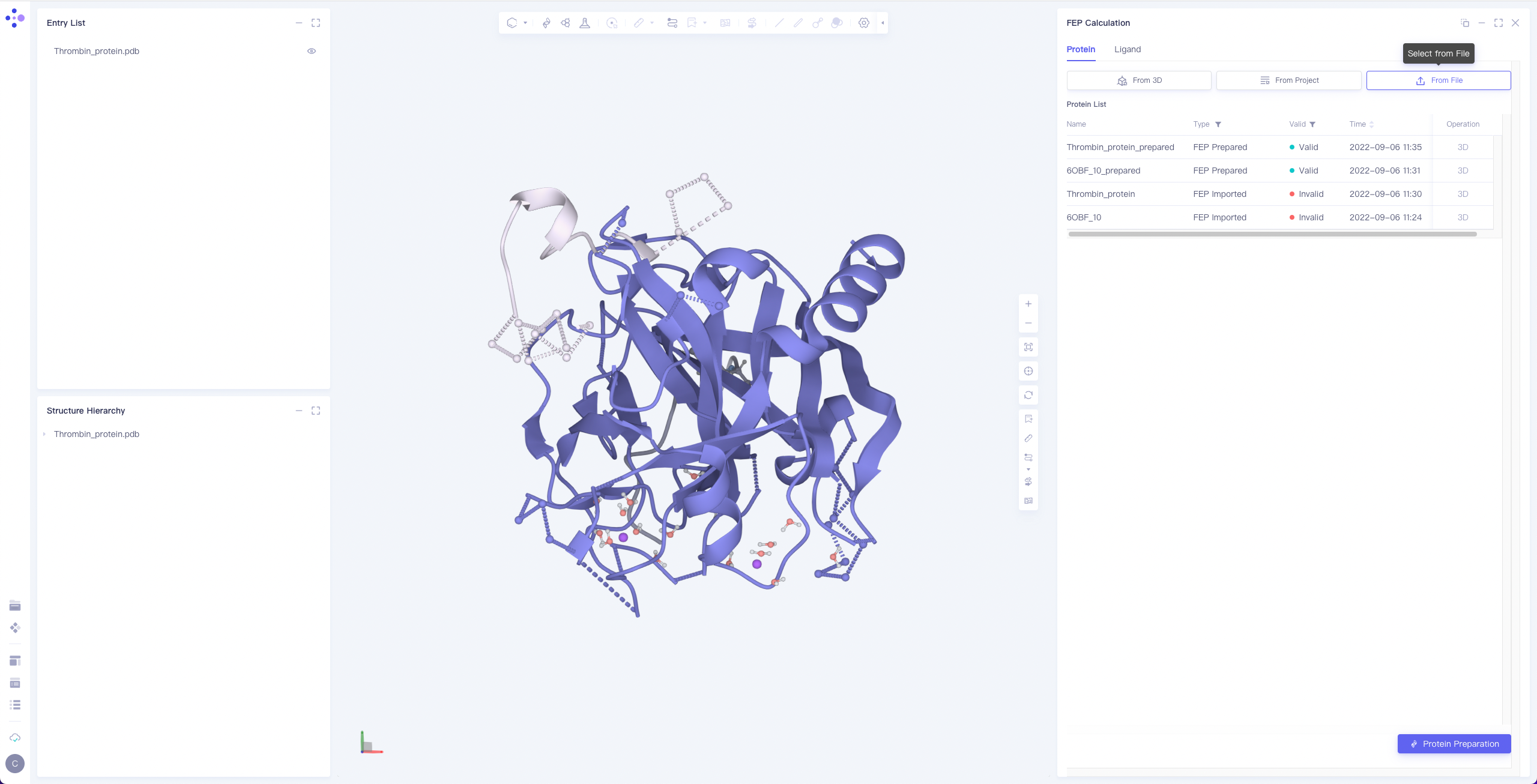Viewport: 1537px width, 784px height.
Task: Click the From 3D button
Action: click(x=1139, y=80)
